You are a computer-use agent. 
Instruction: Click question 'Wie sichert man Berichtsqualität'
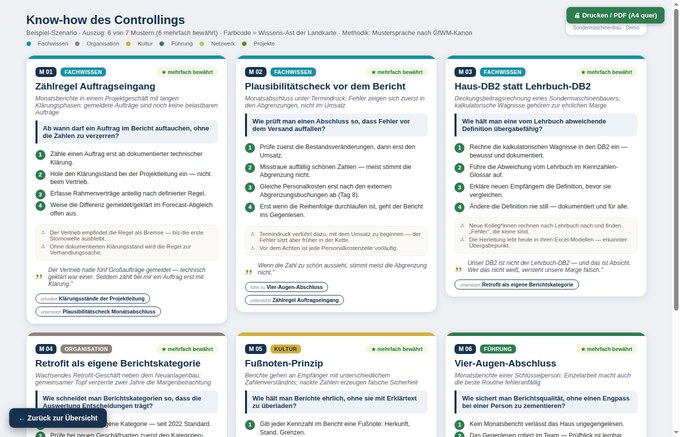pos(546,402)
